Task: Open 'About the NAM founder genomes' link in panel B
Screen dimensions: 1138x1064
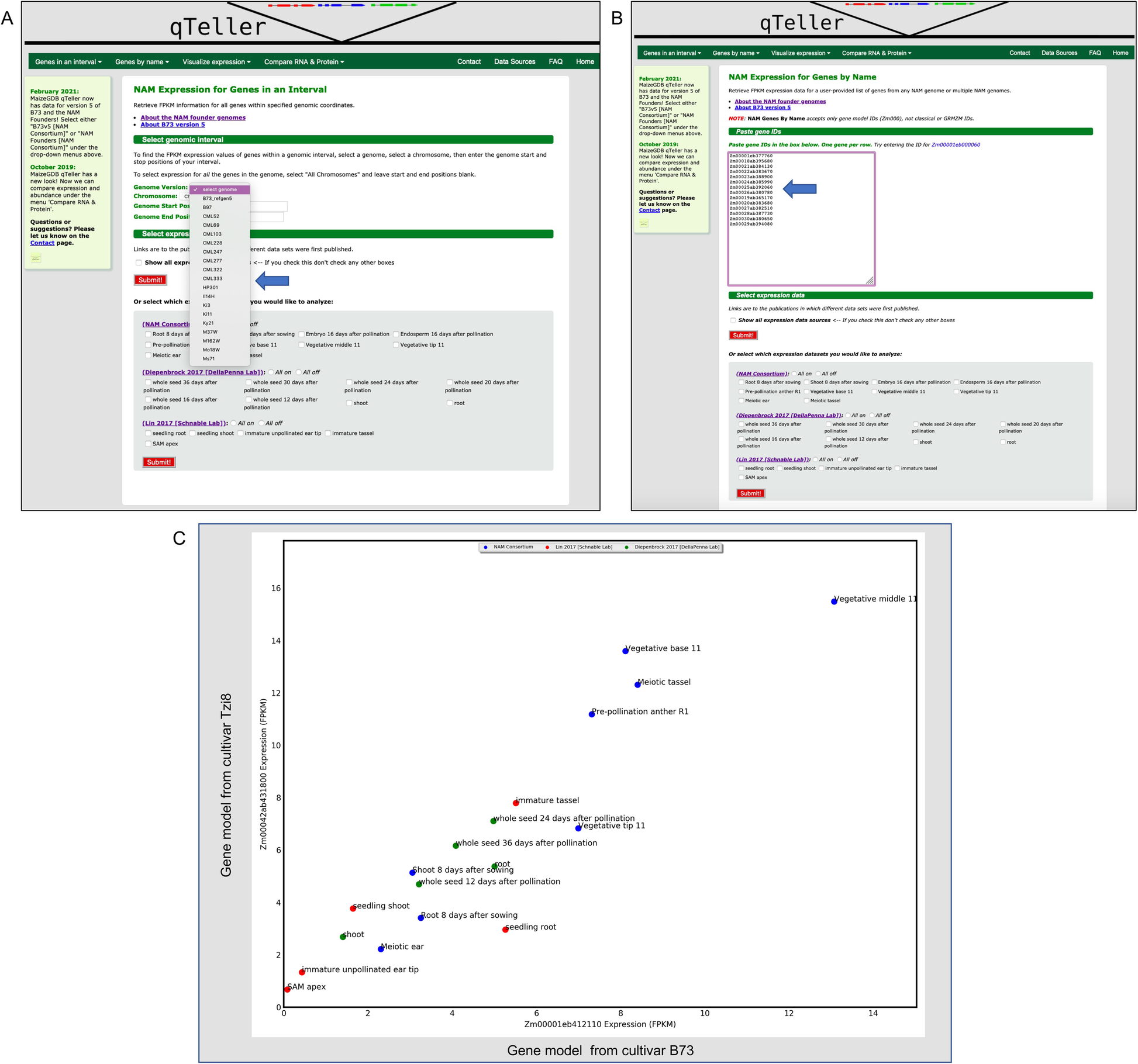Action: (x=780, y=102)
